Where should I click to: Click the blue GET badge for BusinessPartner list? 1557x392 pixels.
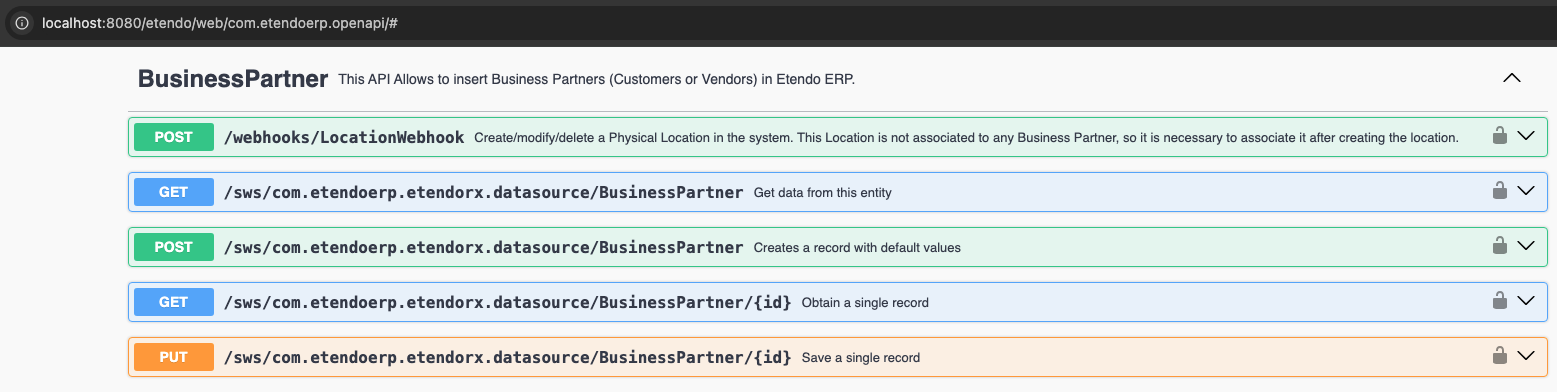coord(174,192)
